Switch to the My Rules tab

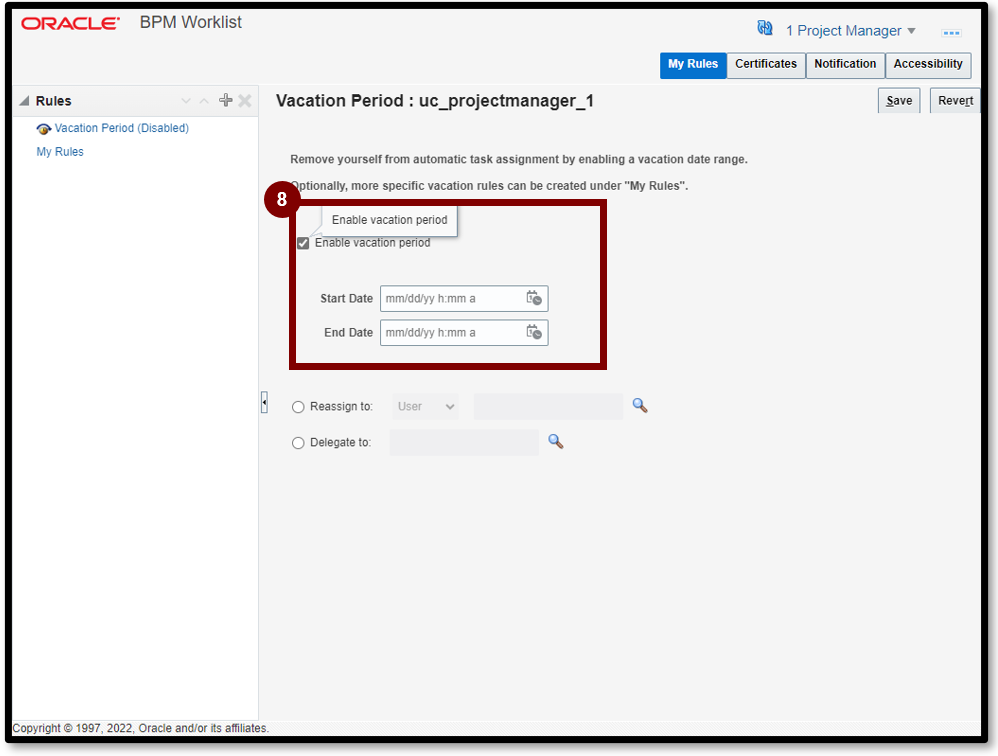pos(692,65)
